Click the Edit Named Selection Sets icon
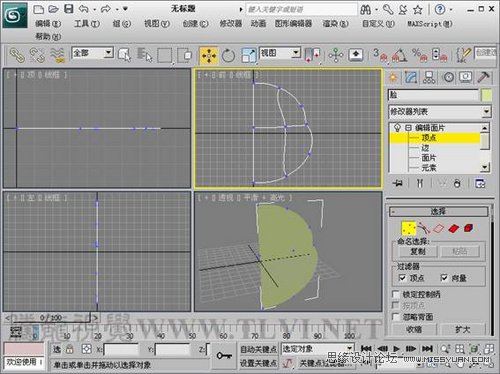 pos(463,55)
